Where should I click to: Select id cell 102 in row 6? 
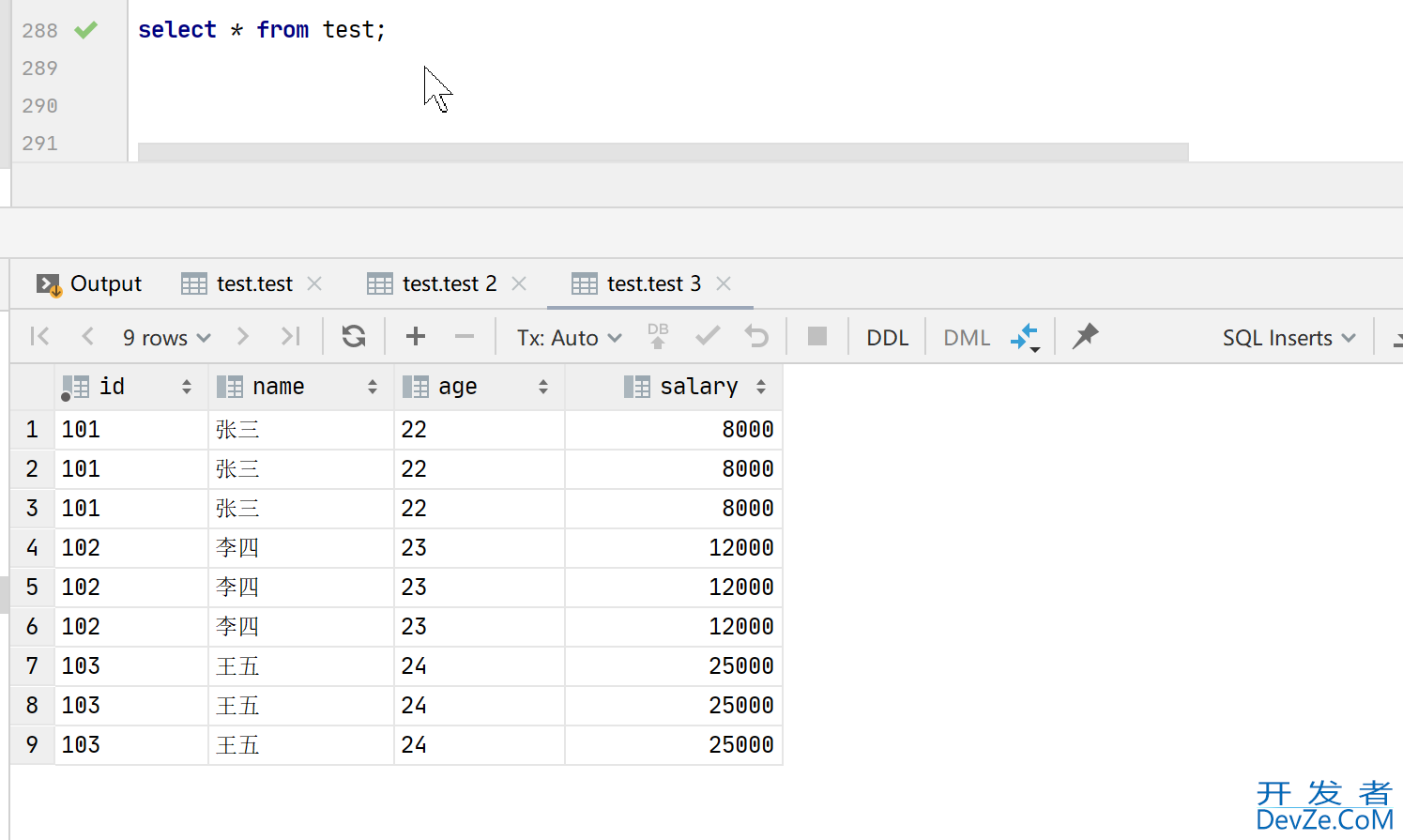tap(131, 627)
